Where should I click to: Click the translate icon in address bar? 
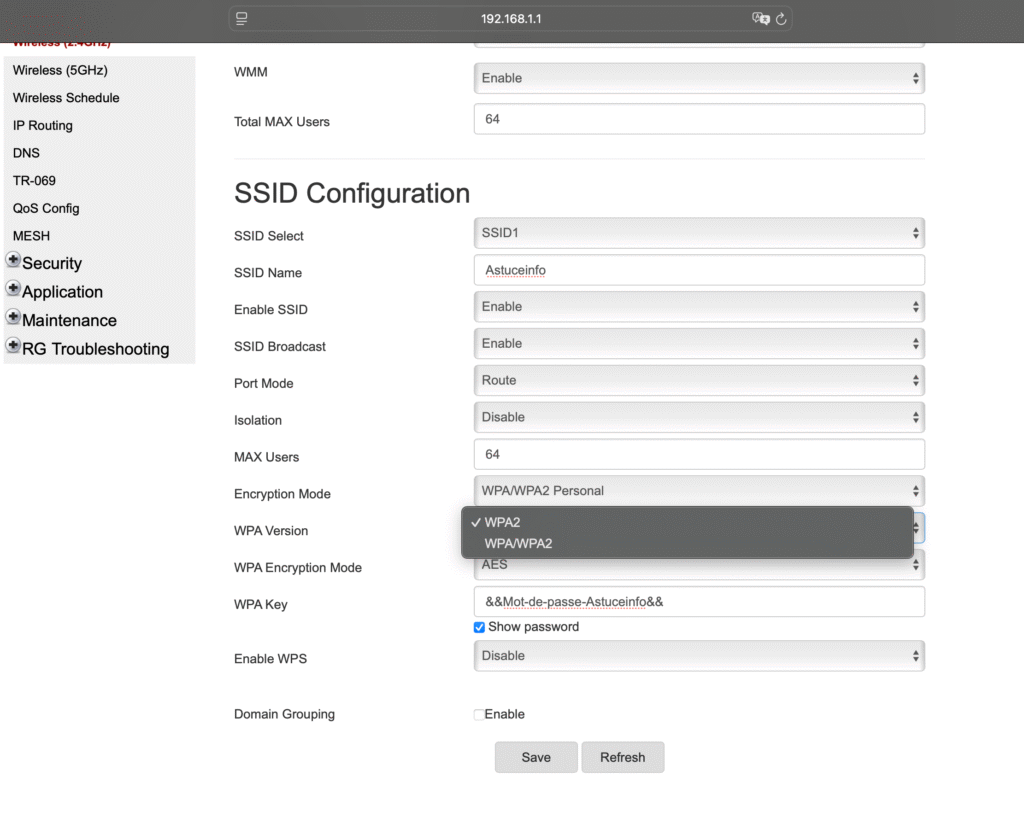pyautogui.click(x=760, y=19)
